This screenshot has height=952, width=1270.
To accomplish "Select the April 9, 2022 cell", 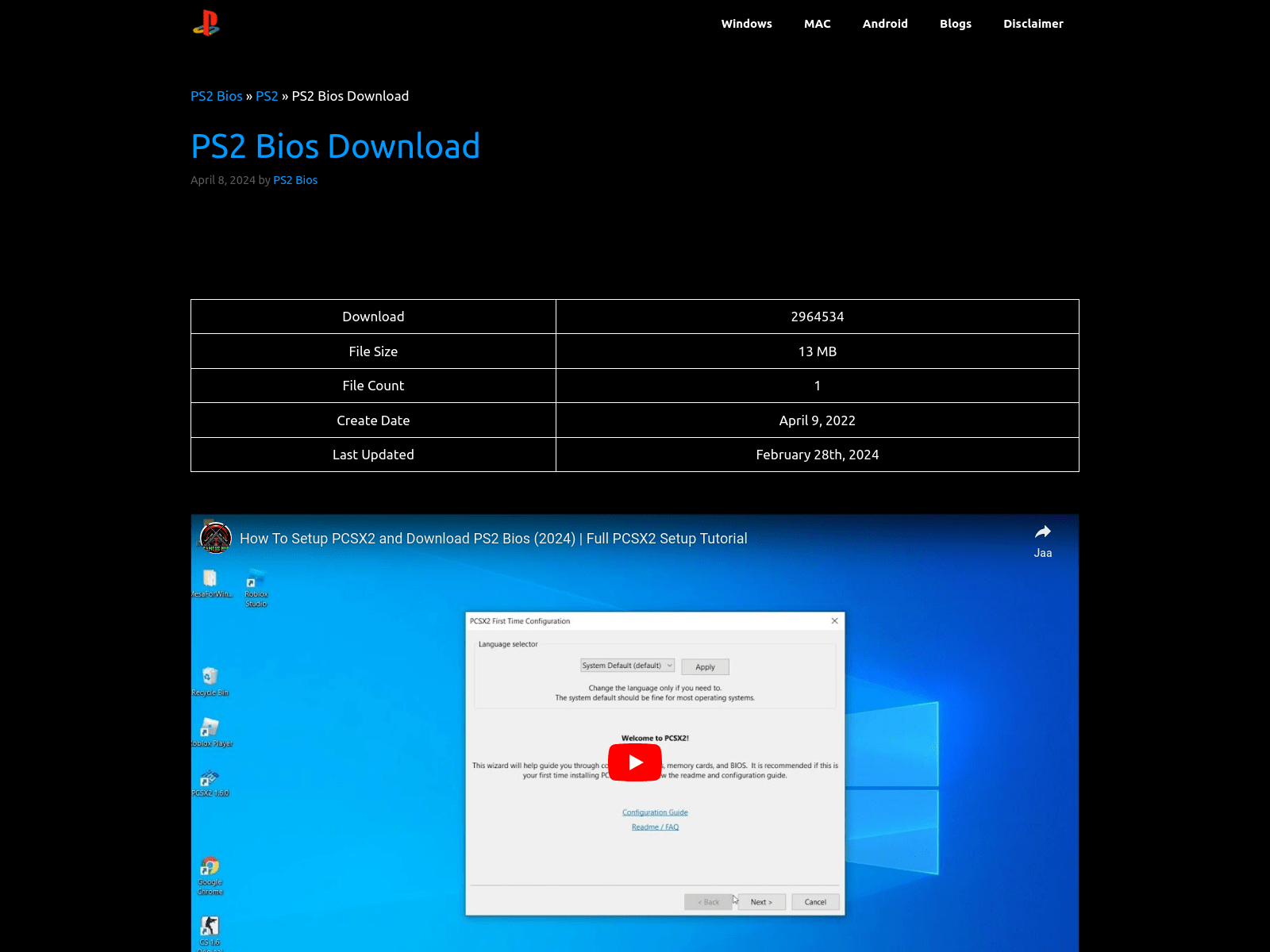I will pyautogui.click(x=818, y=420).
